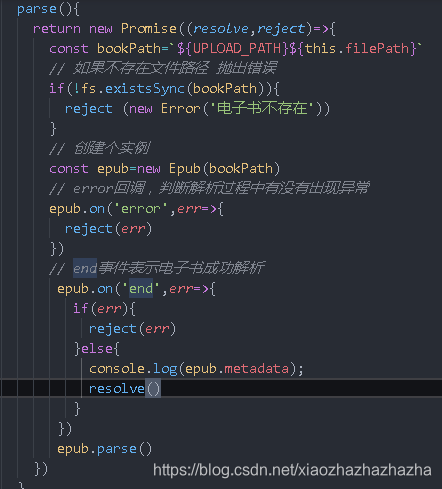This screenshot has width=442, height=489.
Task: Click 'epub.parse()' call
Action: tap(105, 449)
